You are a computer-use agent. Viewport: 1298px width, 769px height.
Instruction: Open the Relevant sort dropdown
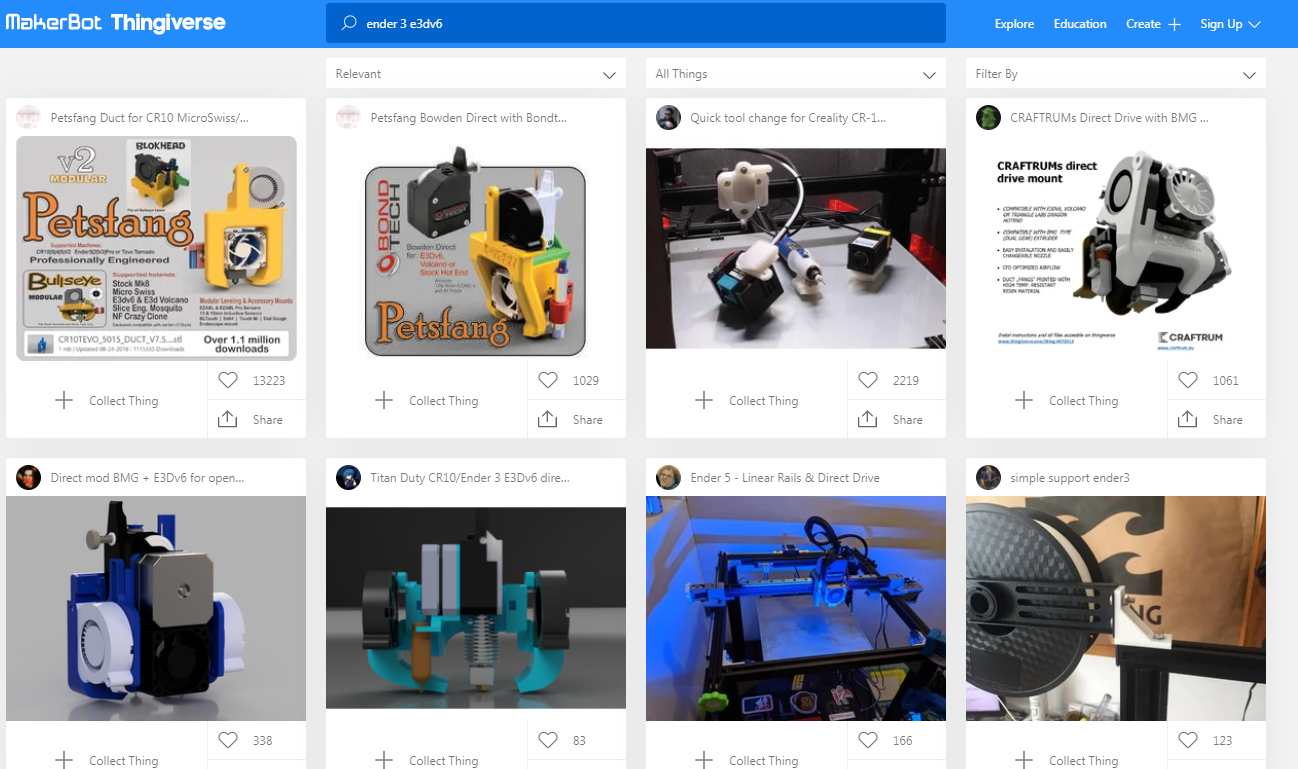[476, 74]
